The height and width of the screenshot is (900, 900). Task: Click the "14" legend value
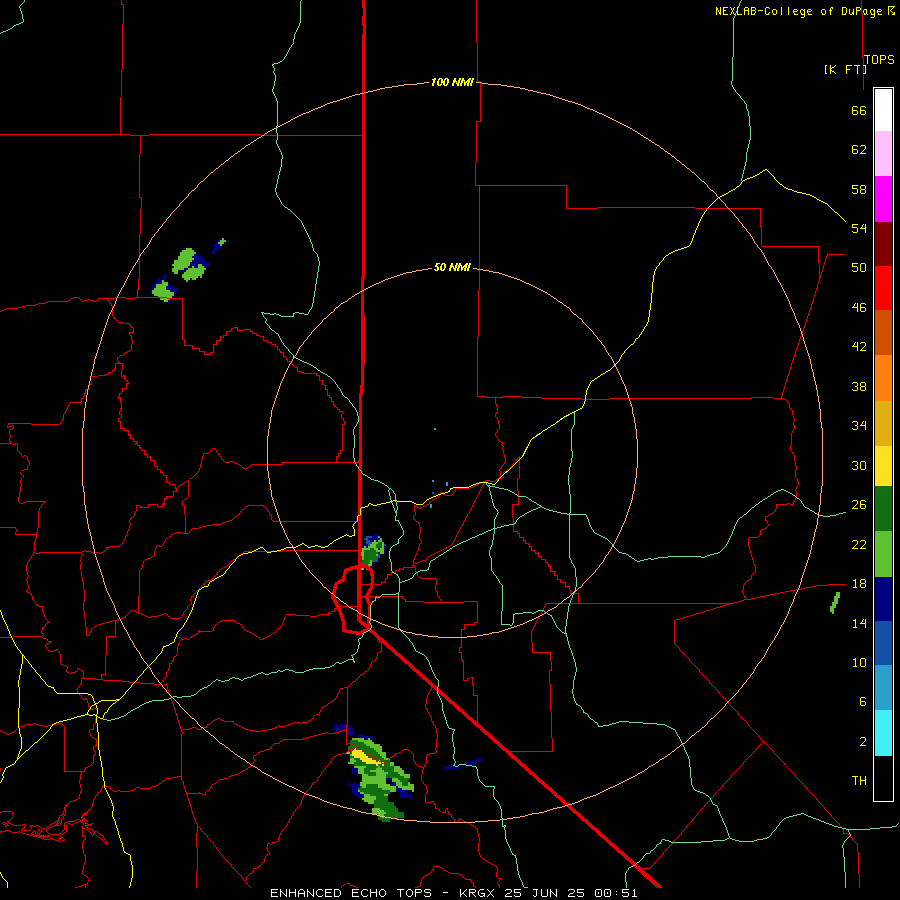859,623
